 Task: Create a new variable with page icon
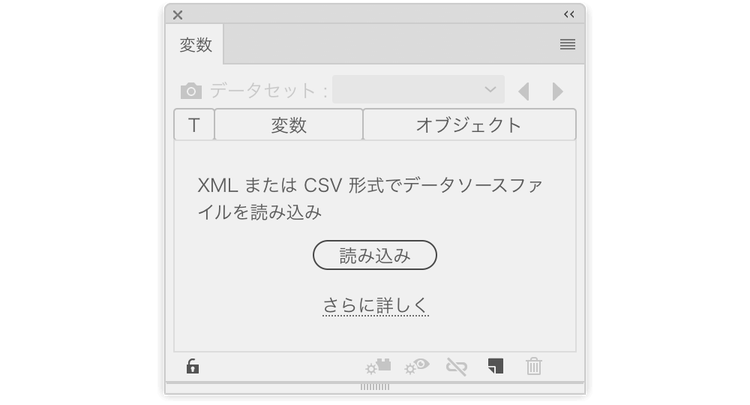[496, 366]
